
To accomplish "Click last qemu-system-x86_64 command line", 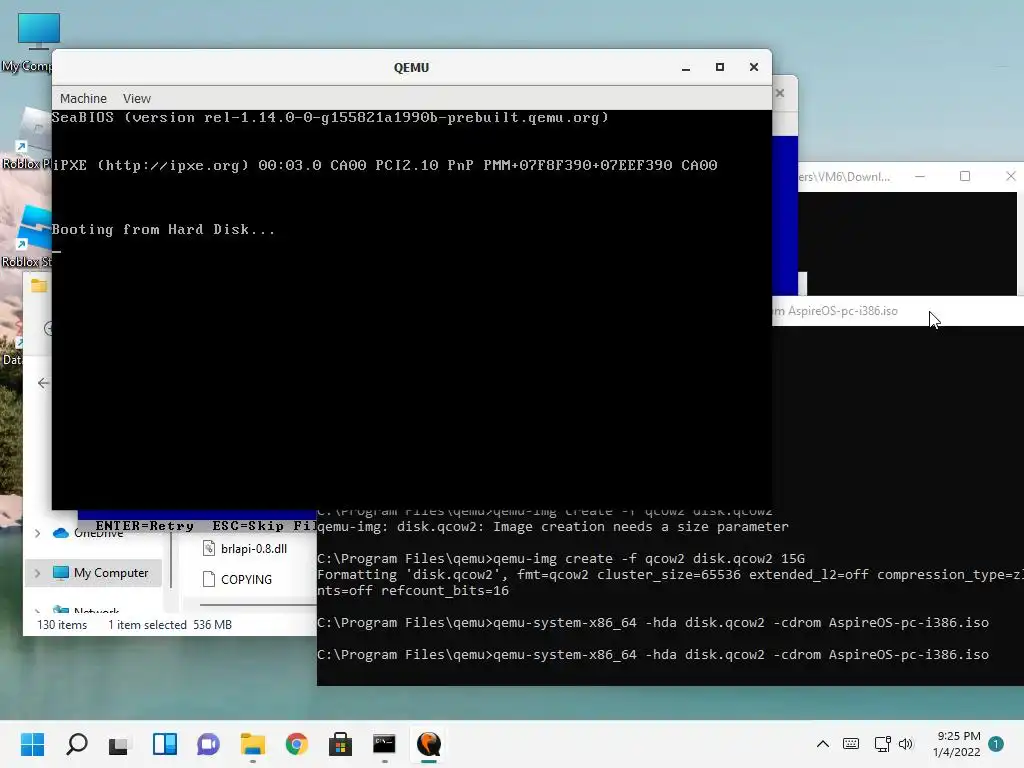I will pyautogui.click(x=652, y=654).
